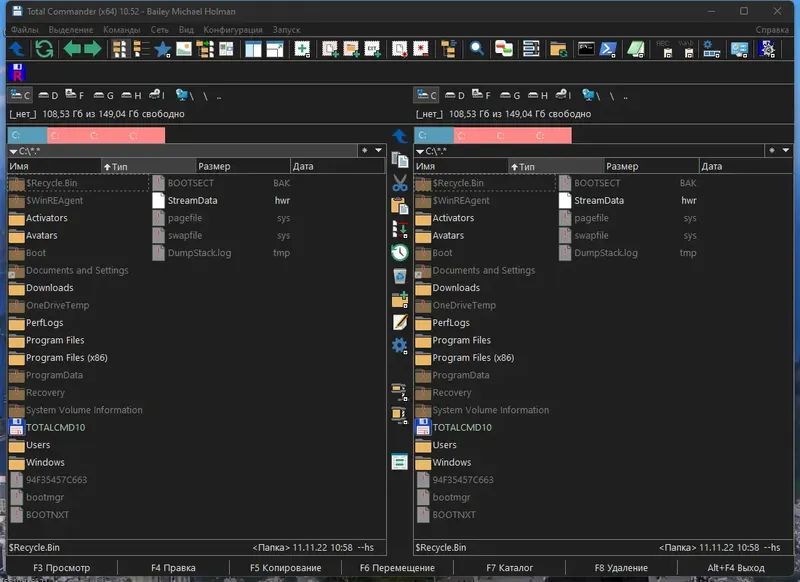Launch PowerShell from the toolbar
The image size is (800, 582).
pos(608,49)
